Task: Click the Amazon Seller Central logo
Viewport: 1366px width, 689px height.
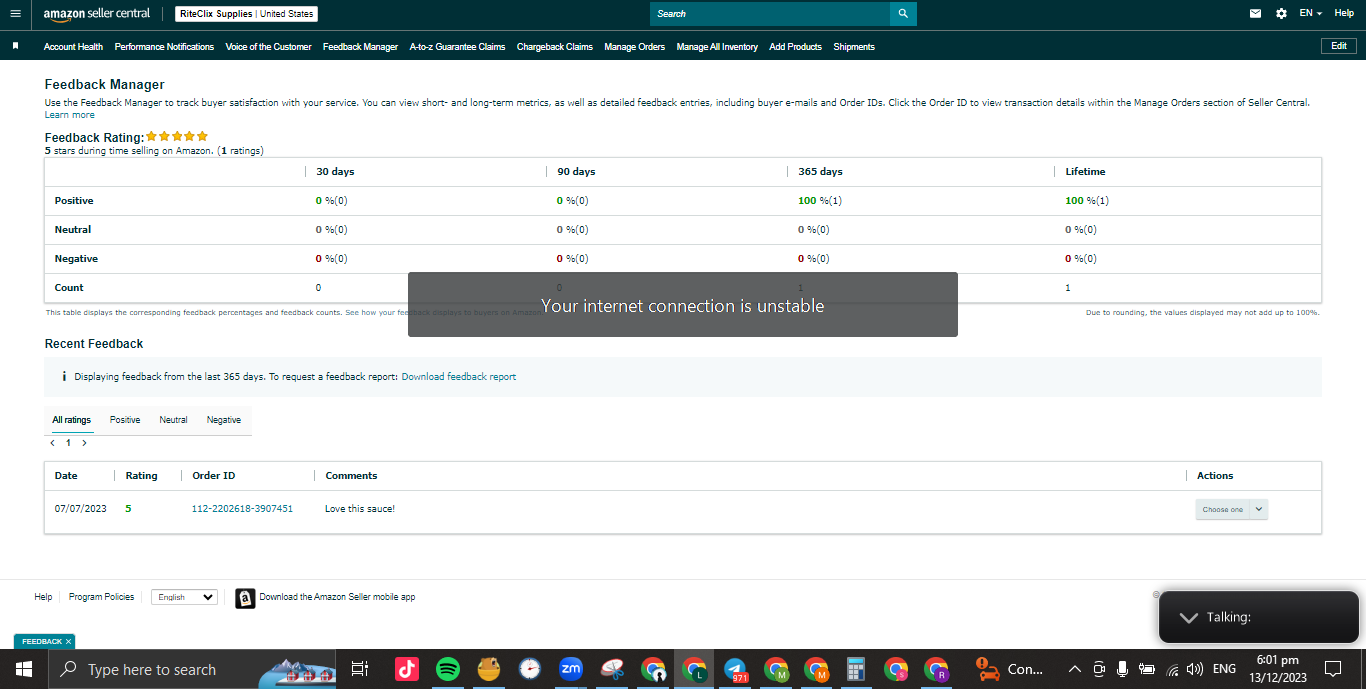Action: pos(97,14)
